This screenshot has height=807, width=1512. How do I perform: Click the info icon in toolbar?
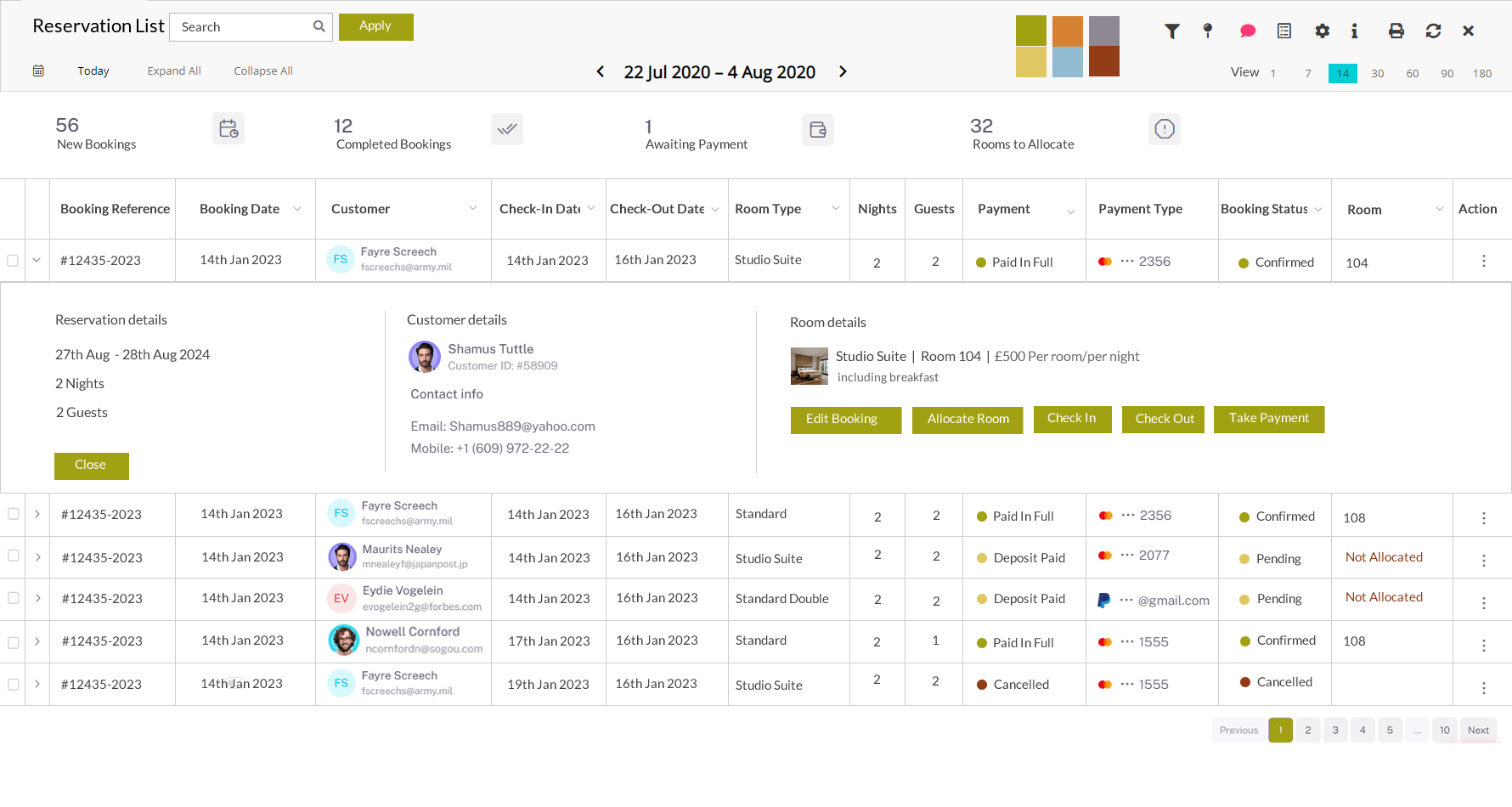coord(1354,31)
